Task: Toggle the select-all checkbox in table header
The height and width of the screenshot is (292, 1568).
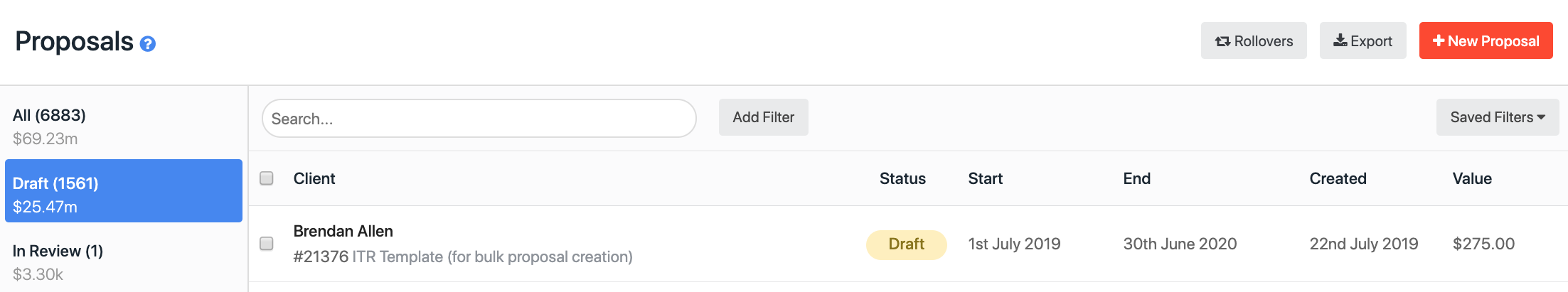Action: click(x=267, y=178)
